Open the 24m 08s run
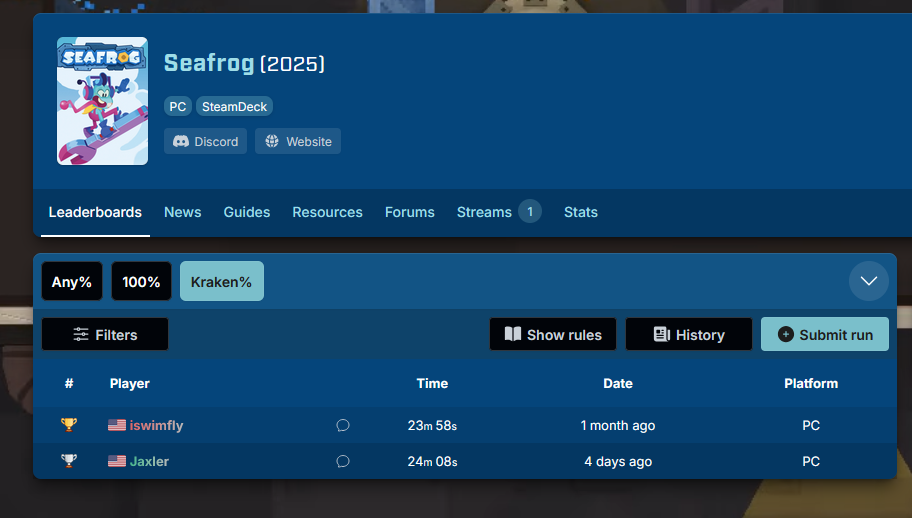Screen dimensions: 912x518 coord(432,462)
